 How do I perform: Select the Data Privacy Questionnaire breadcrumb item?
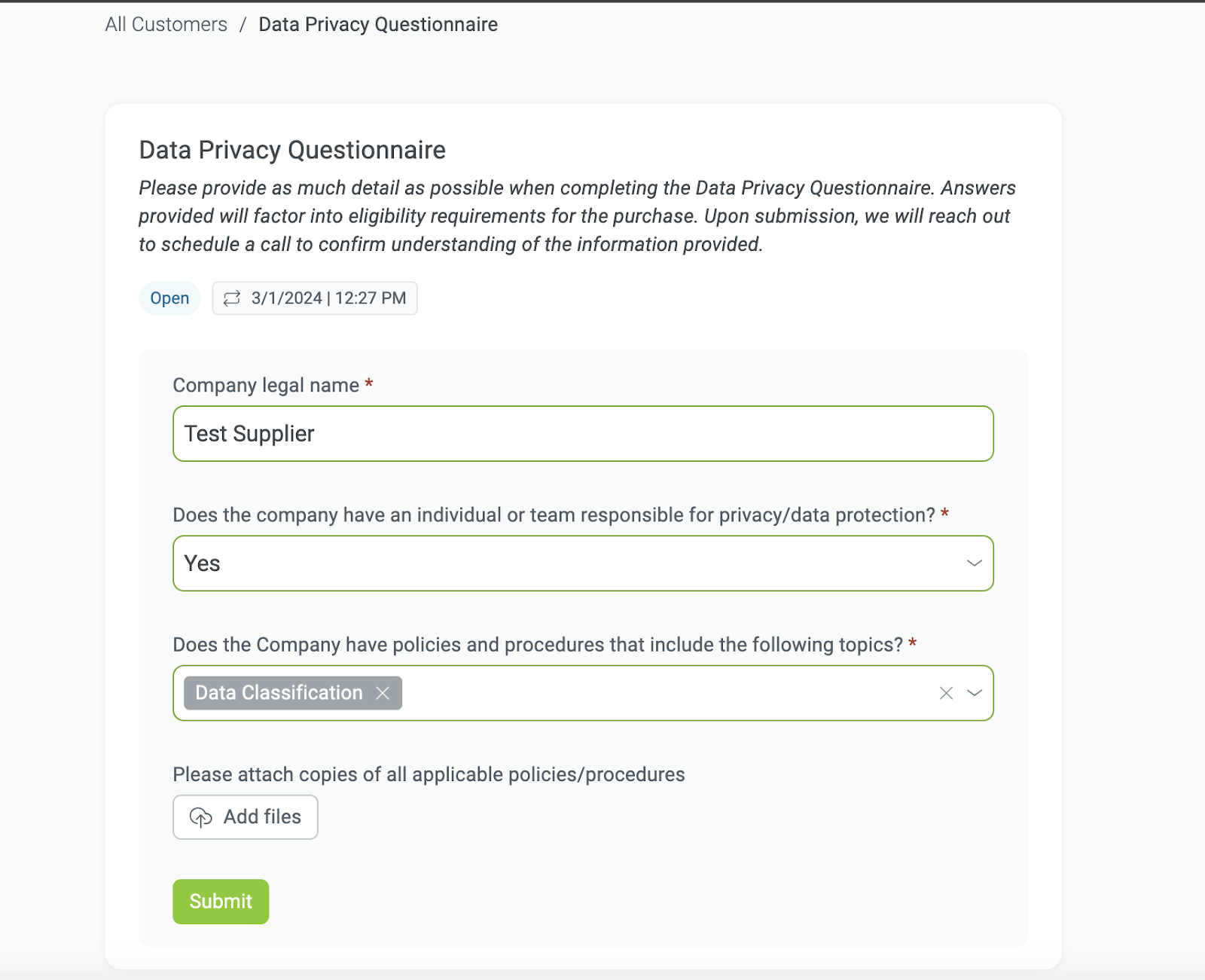(377, 23)
